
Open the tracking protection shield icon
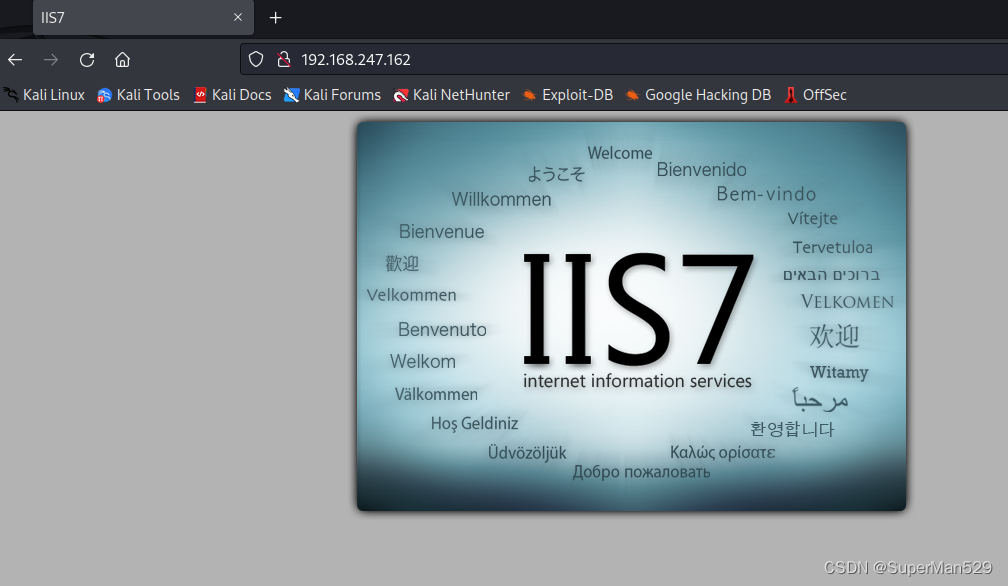coord(256,59)
